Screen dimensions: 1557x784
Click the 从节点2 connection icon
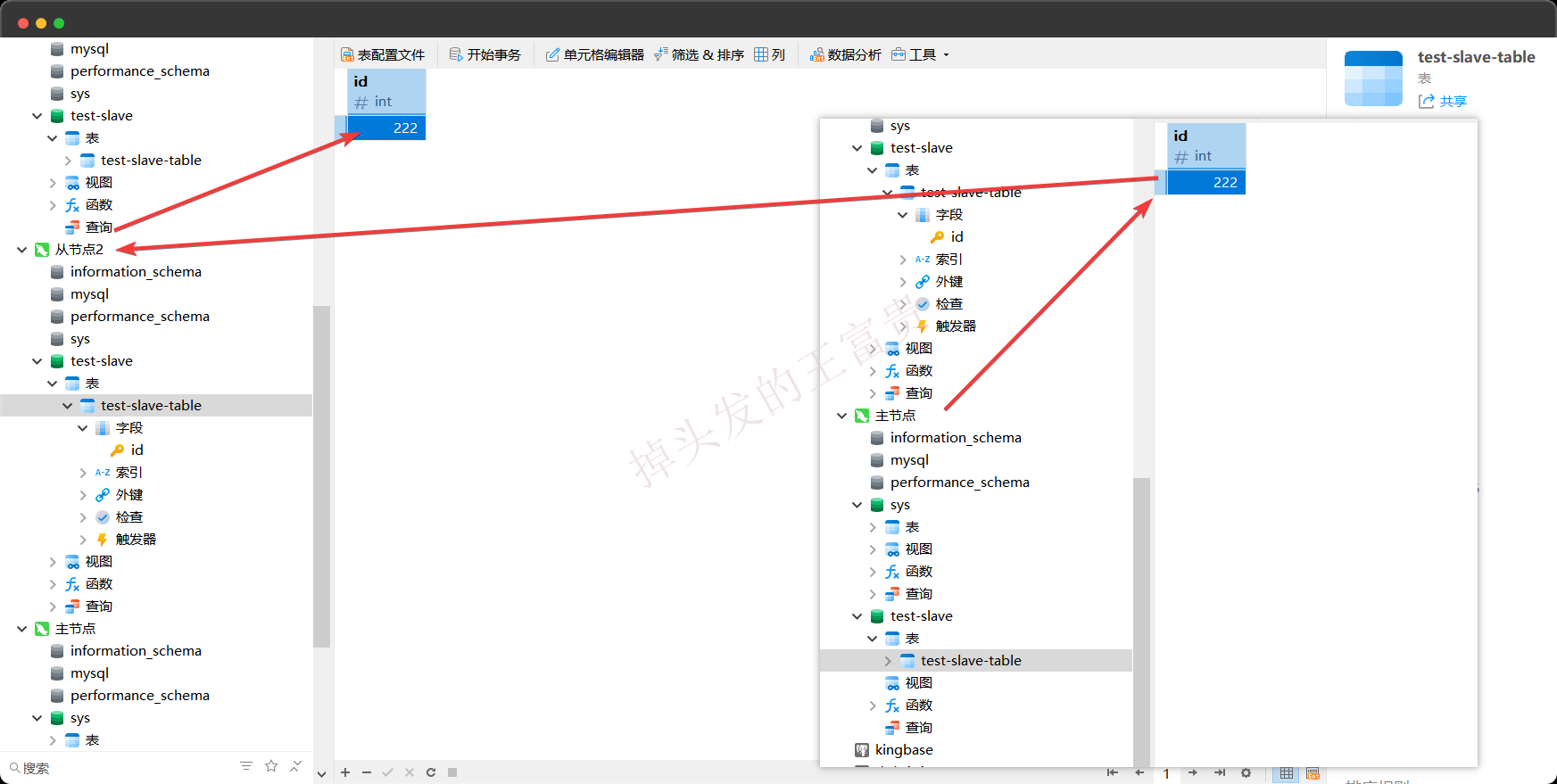(42, 250)
